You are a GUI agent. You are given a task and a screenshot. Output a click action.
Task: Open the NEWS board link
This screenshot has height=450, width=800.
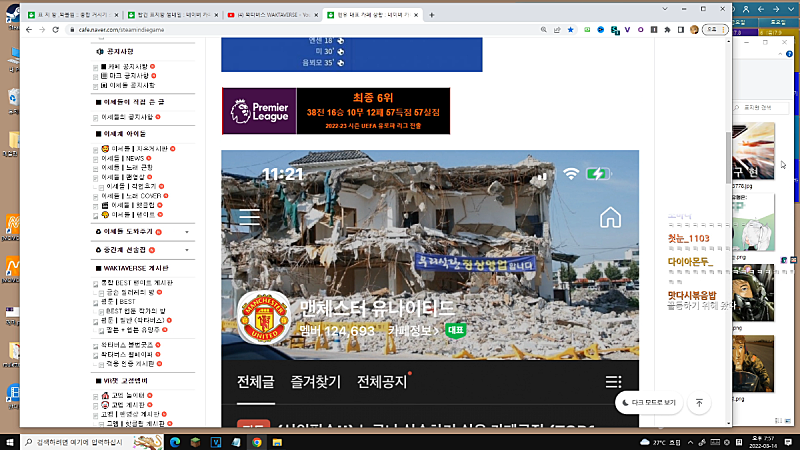pos(122,158)
